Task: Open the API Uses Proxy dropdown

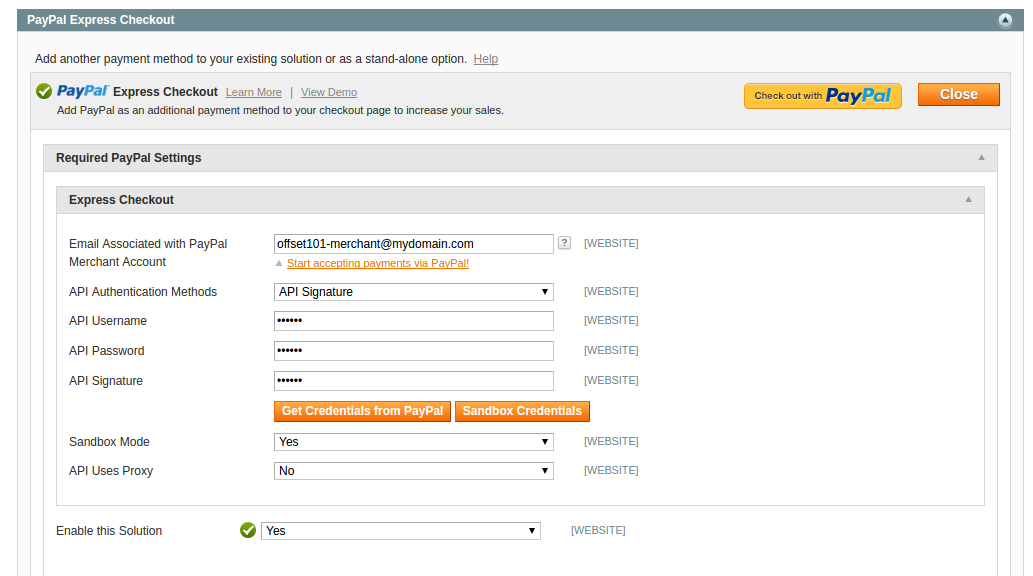Action: [413, 471]
